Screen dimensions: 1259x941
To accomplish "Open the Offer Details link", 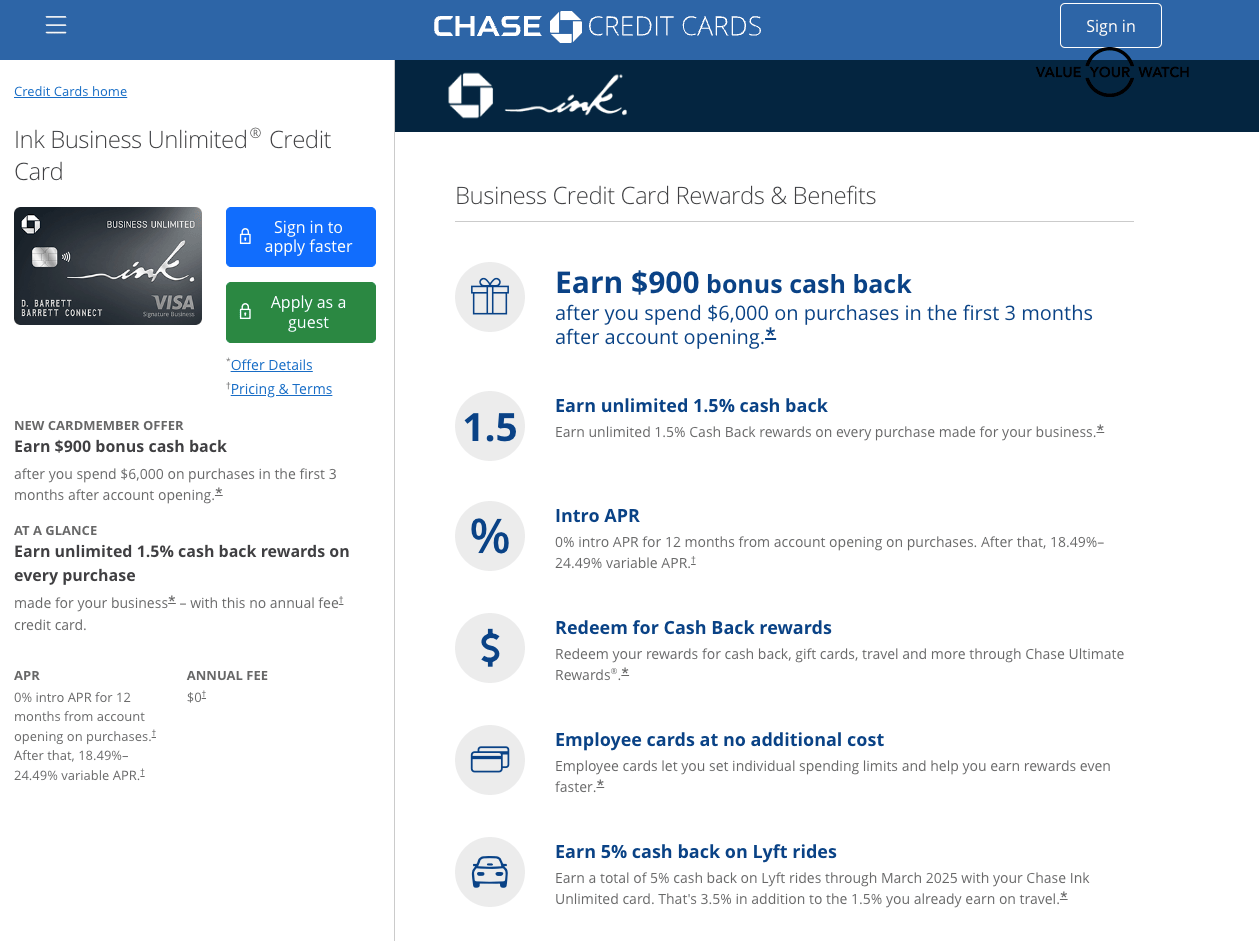I will tap(271, 364).
